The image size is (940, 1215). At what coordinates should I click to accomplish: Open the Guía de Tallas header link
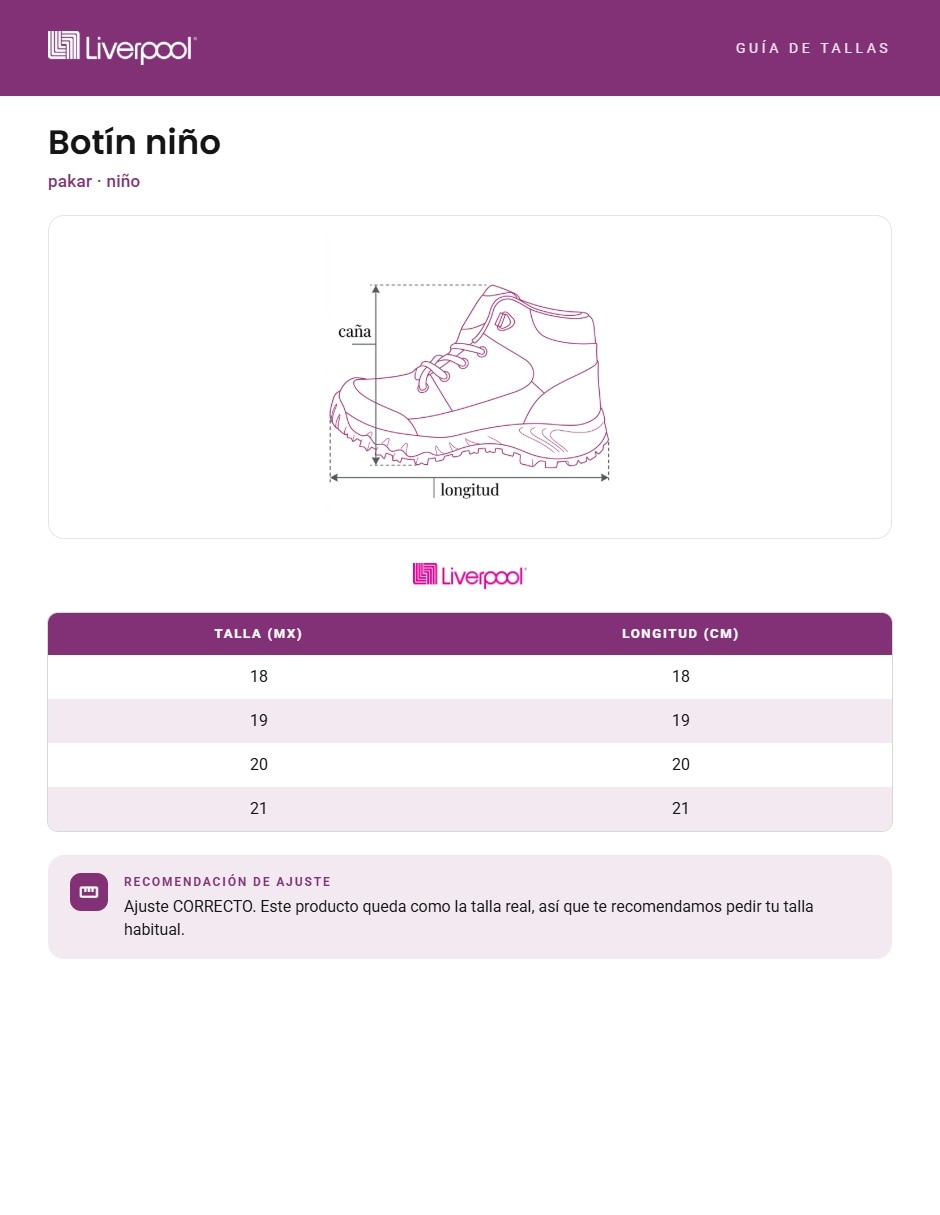(812, 48)
